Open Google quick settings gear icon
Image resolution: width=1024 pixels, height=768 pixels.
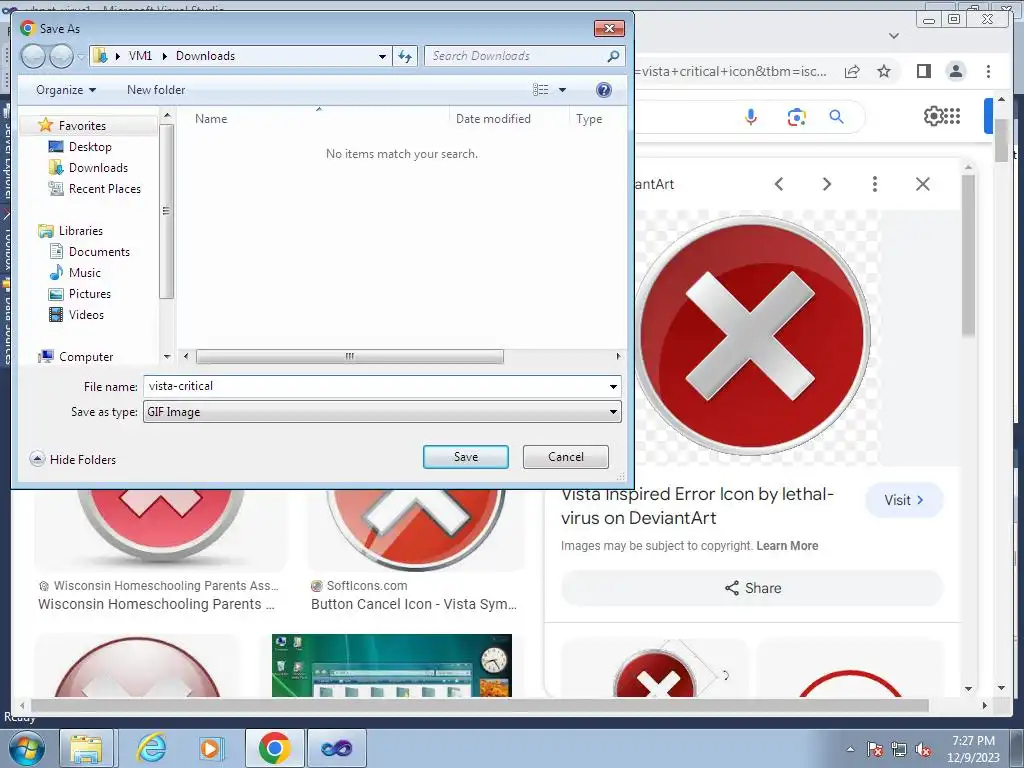[x=933, y=116]
